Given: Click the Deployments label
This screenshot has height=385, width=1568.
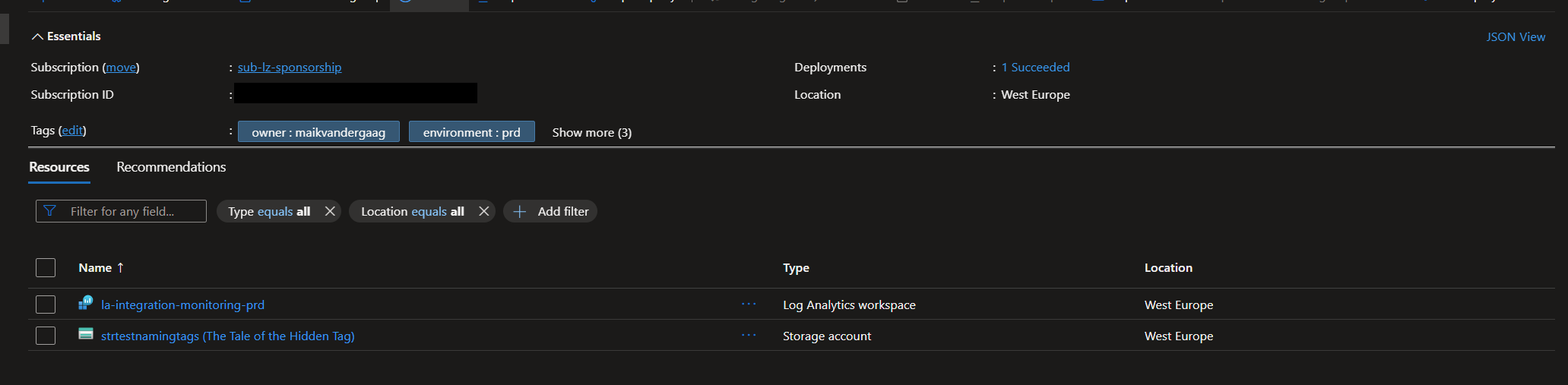Looking at the screenshot, I should pos(830,67).
